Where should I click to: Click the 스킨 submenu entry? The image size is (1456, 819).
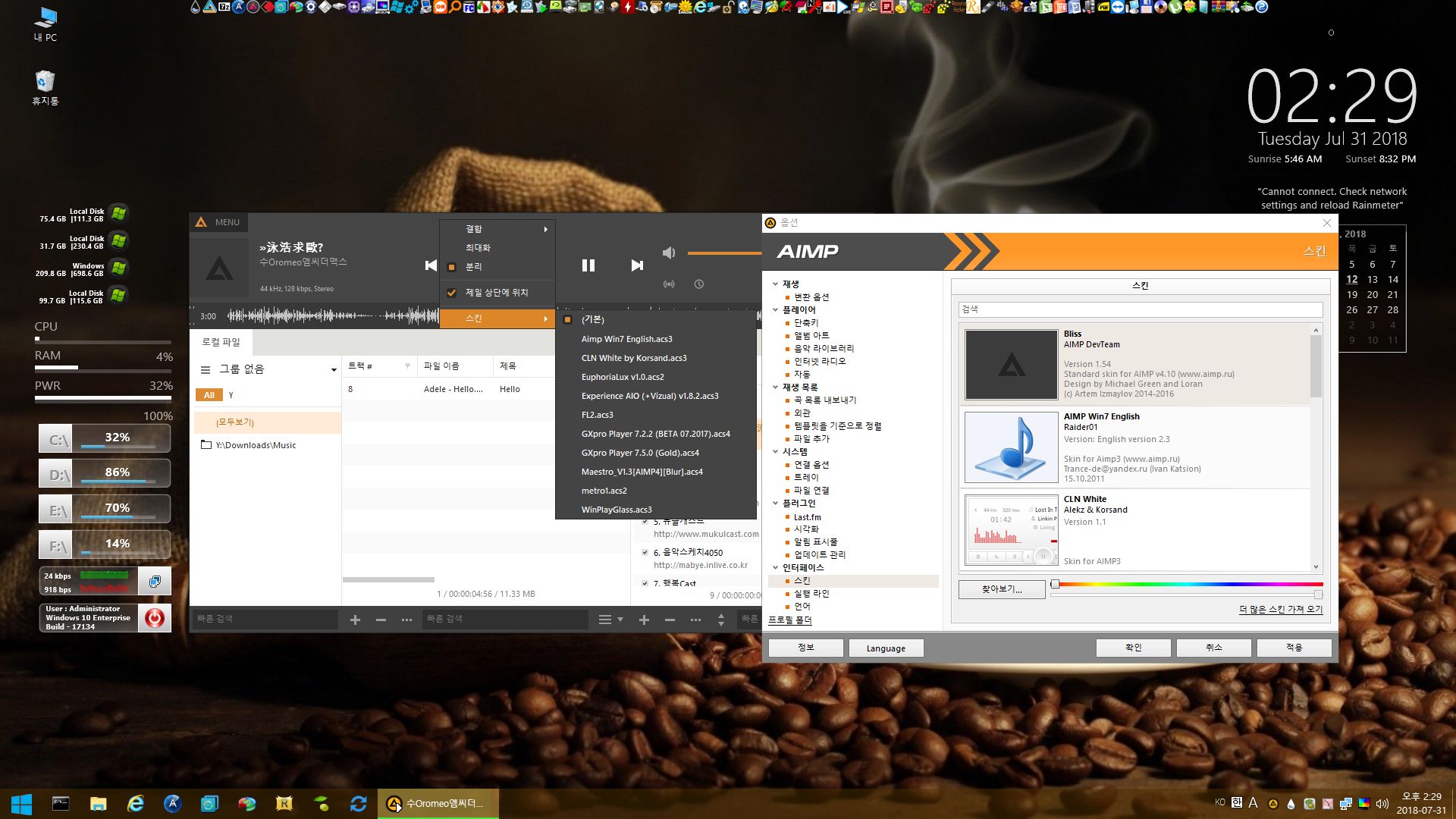[497, 318]
